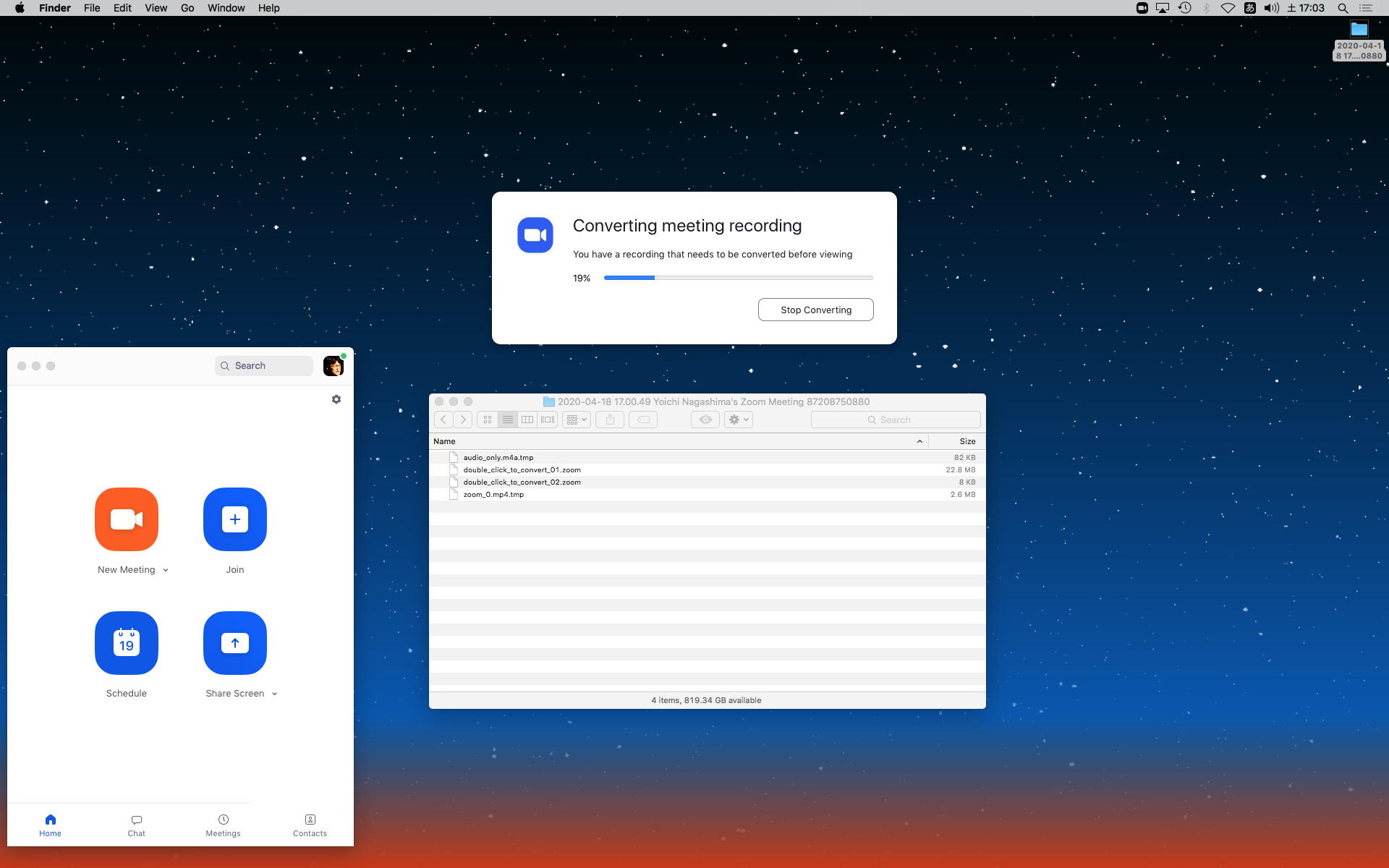The height and width of the screenshot is (868, 1389).
Task: Open Zoom settings gear icon
Action: [x=336, y=399]
